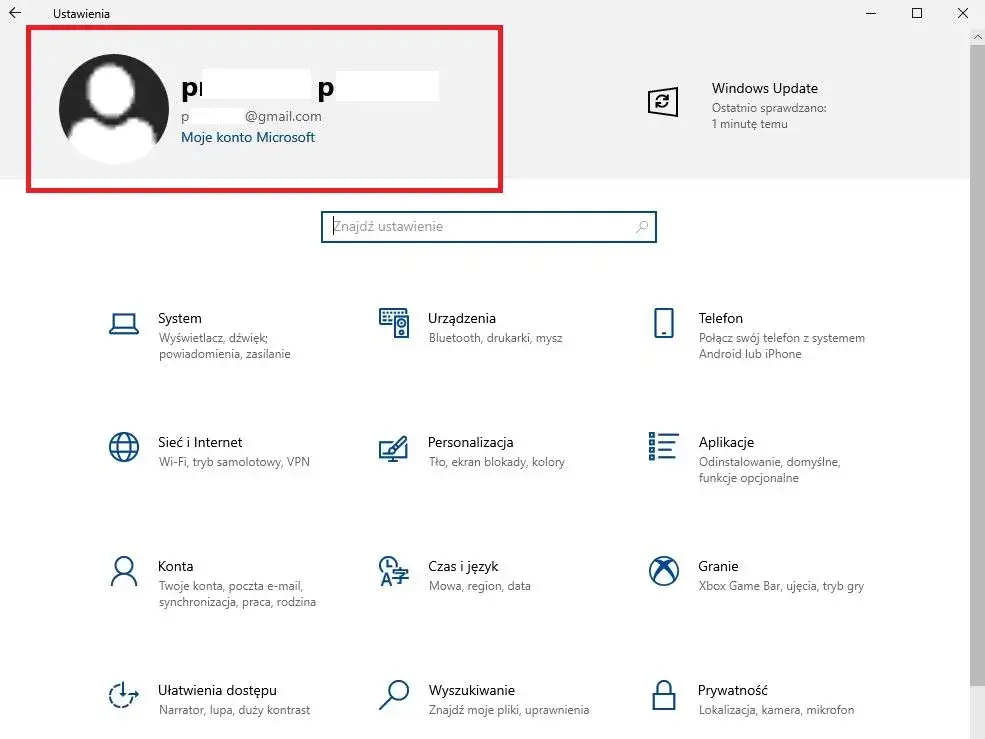Click the Windows Update sync icon
The image size is (985, 739).
point(663,103)
